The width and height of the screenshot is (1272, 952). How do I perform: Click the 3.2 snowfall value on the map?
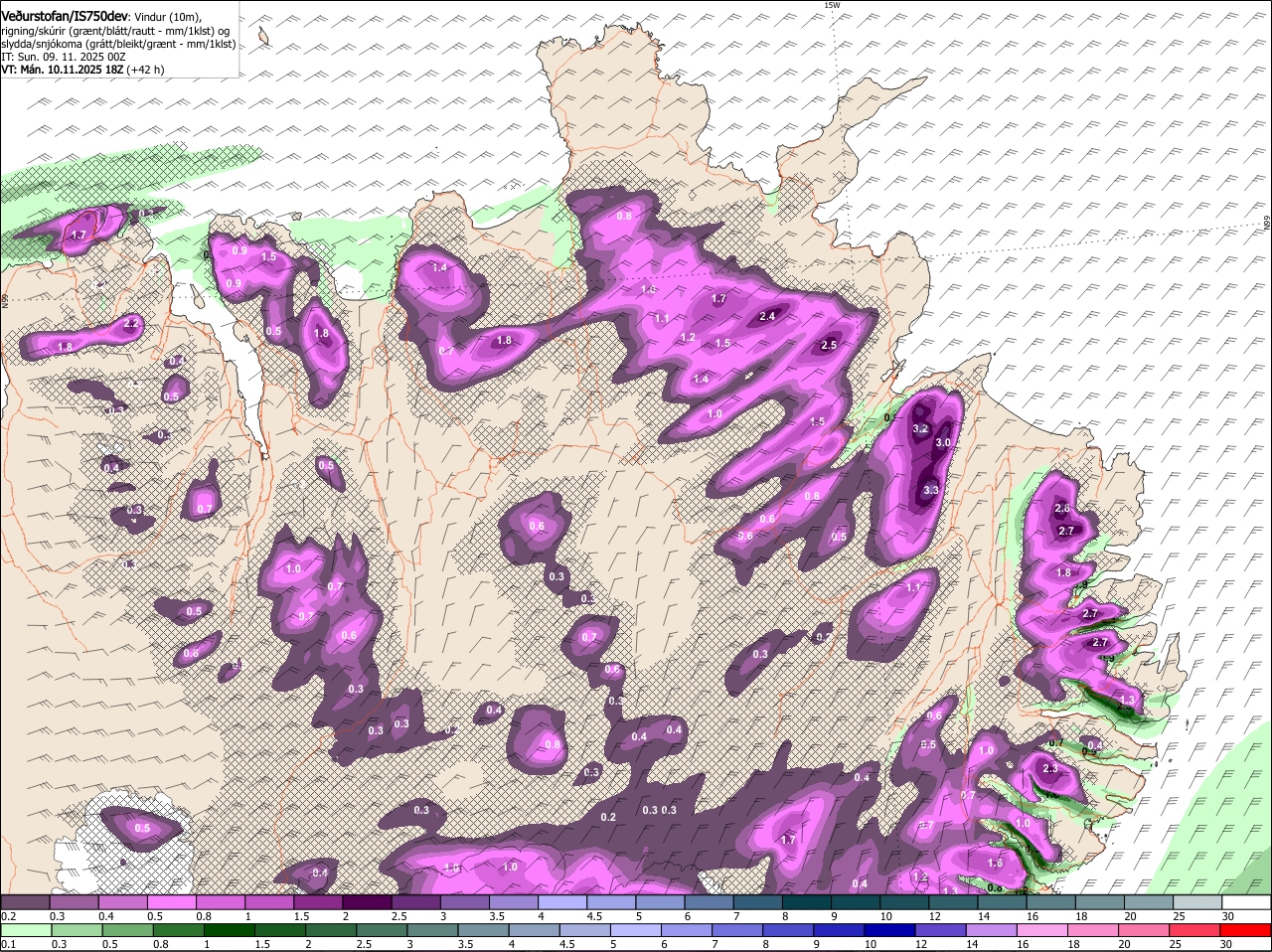point(920,428)
